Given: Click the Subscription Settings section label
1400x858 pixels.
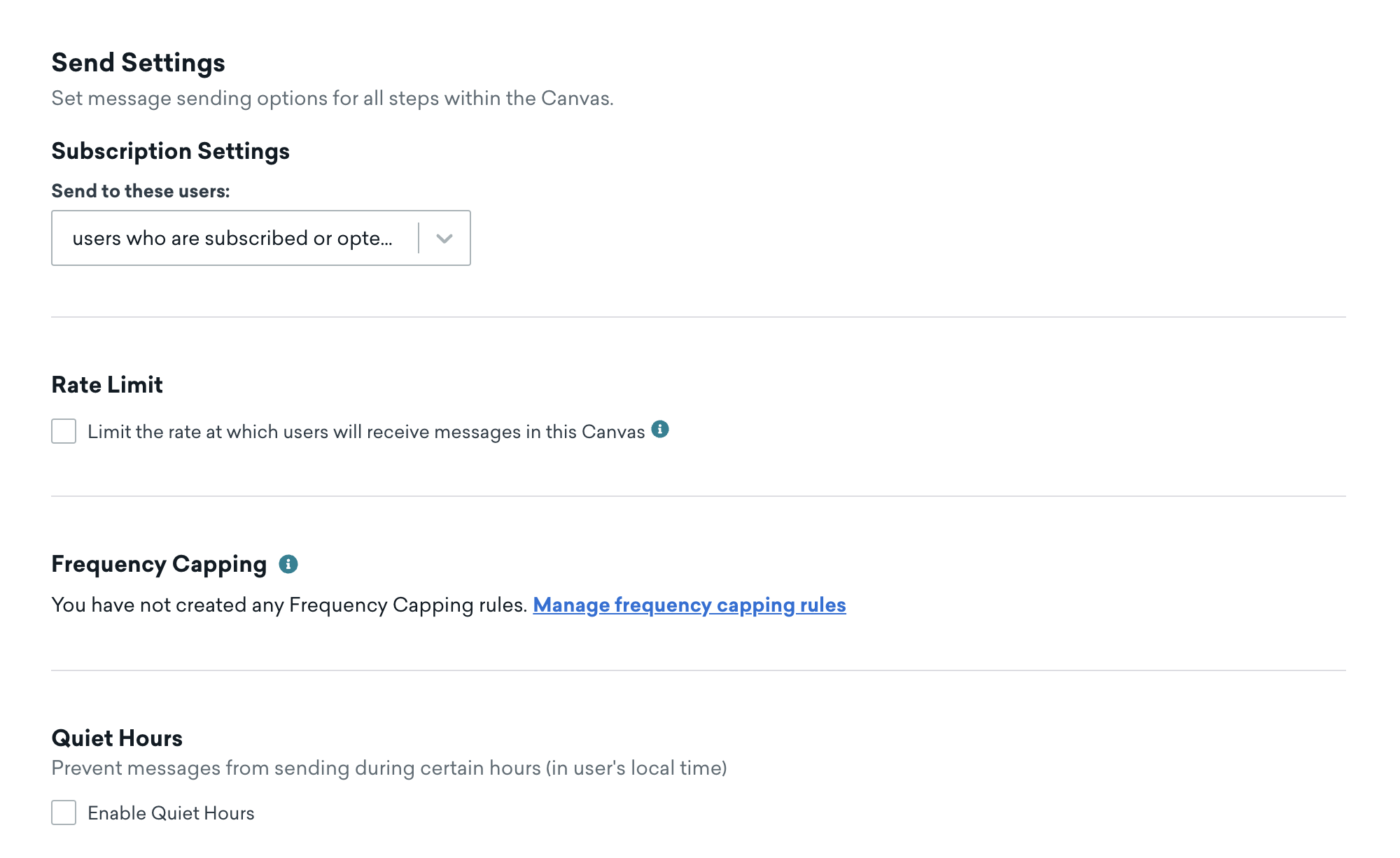Looking at the screenshot, I should [170, 151].
